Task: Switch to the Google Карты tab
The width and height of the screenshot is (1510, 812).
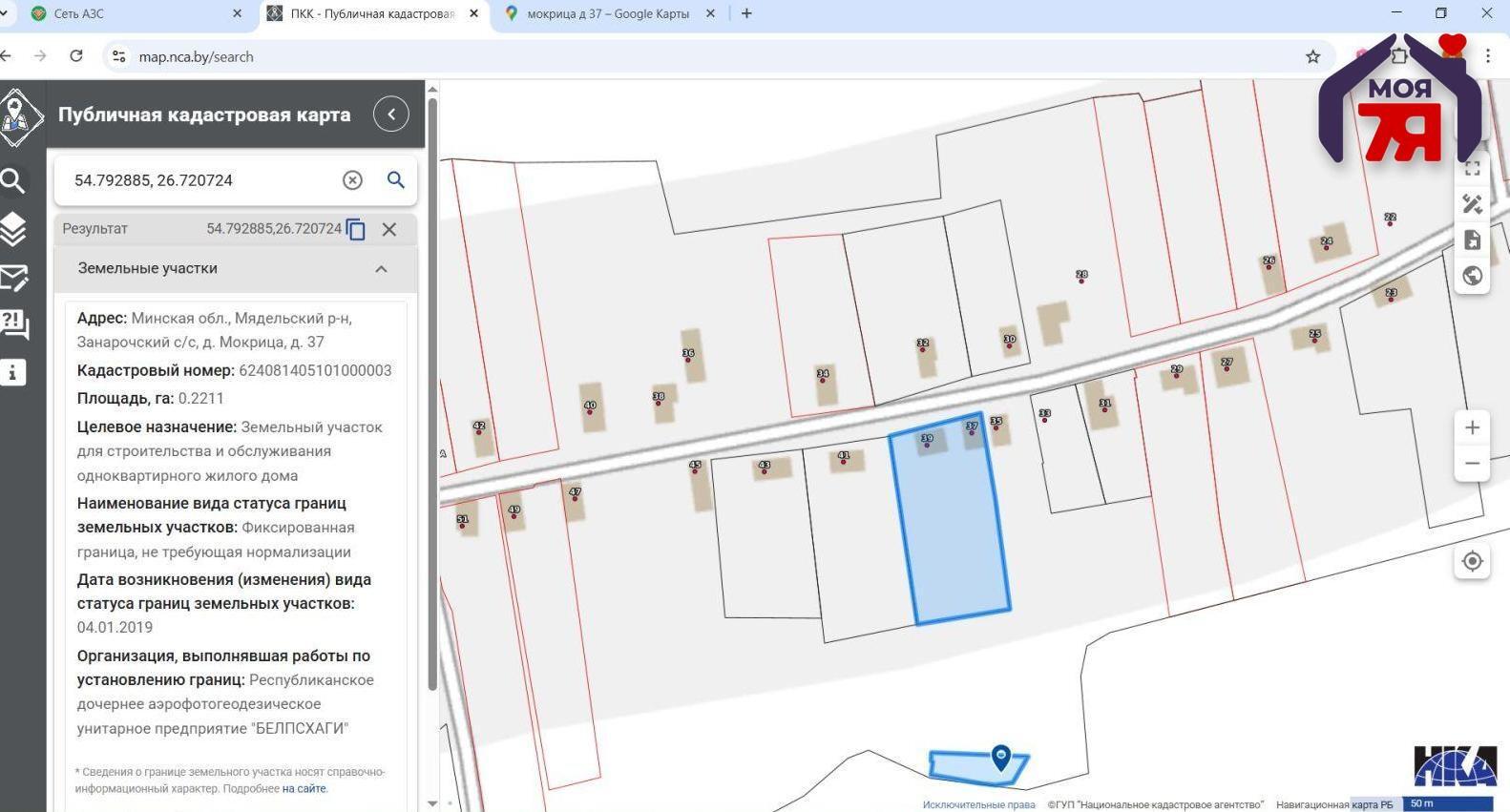Action: [x=607, y=14]
